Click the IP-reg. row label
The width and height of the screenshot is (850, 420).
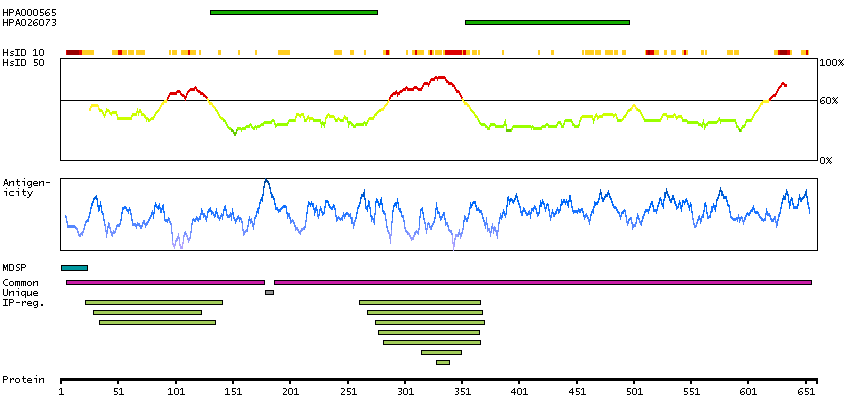point(22,302)
